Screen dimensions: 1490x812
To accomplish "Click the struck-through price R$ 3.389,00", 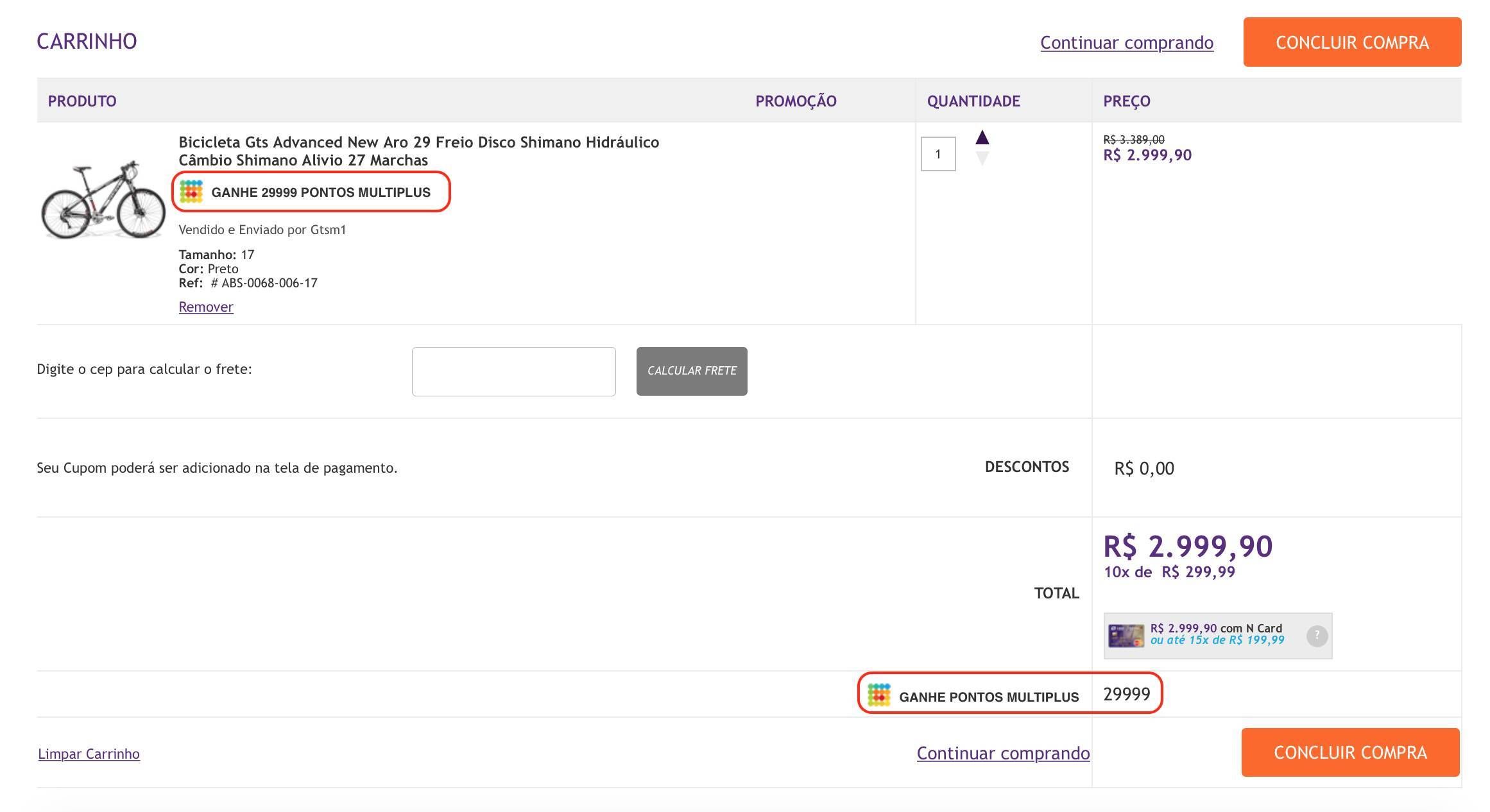I will pyautogui.click(x=1134, y=139).
